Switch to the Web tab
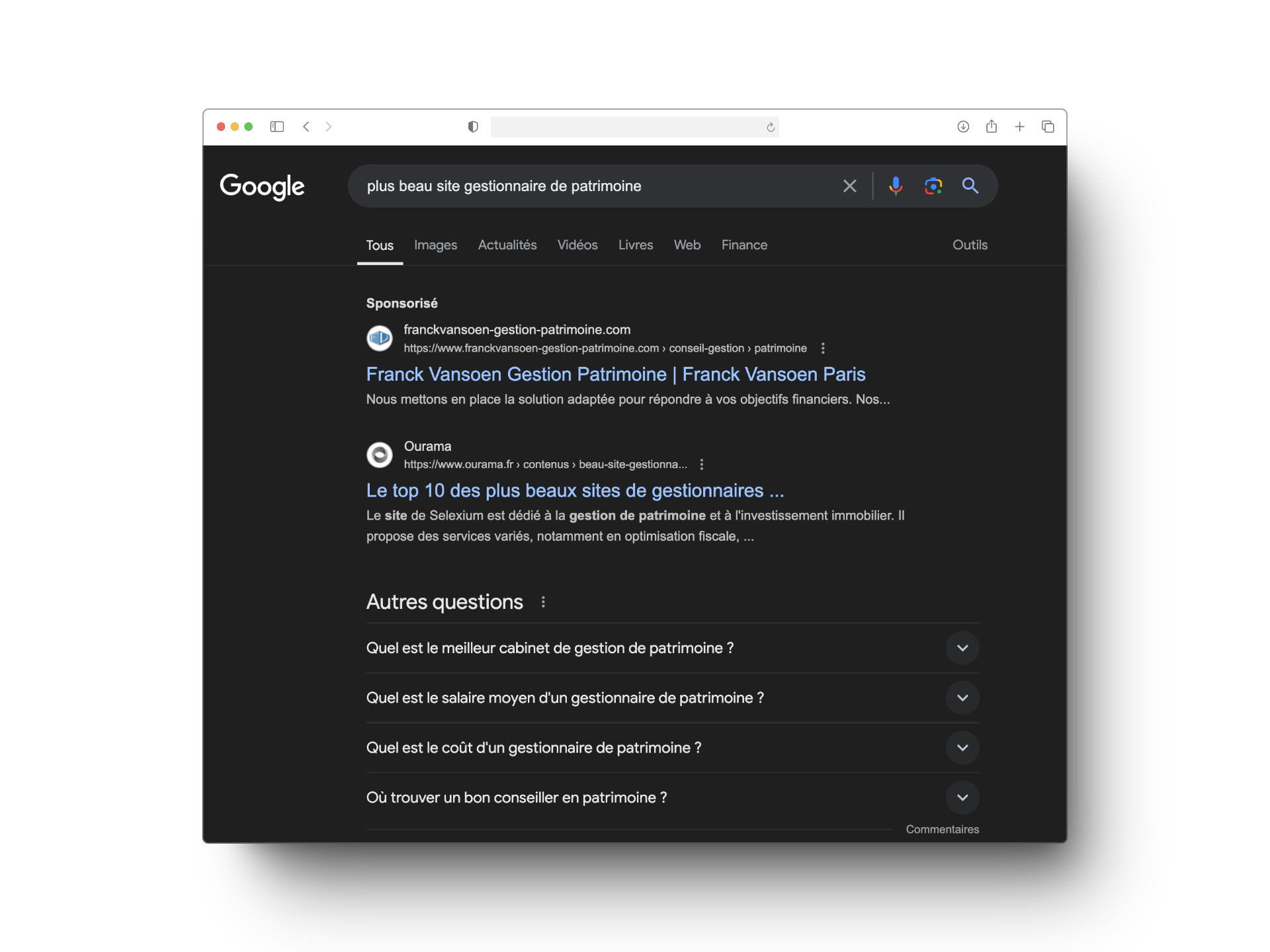Screen dimensions: 1270x952 click(x=687, y=245)
